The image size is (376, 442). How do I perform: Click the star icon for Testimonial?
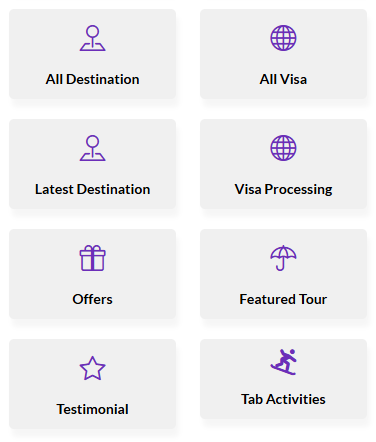[x=92, y=368]
